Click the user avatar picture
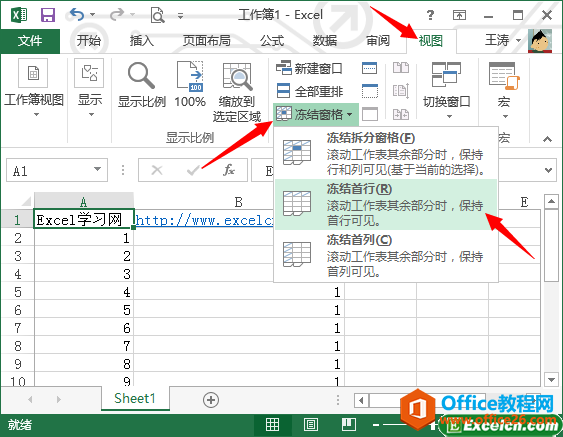The height and width of the screenshot is (437, 563). point(540,41)
